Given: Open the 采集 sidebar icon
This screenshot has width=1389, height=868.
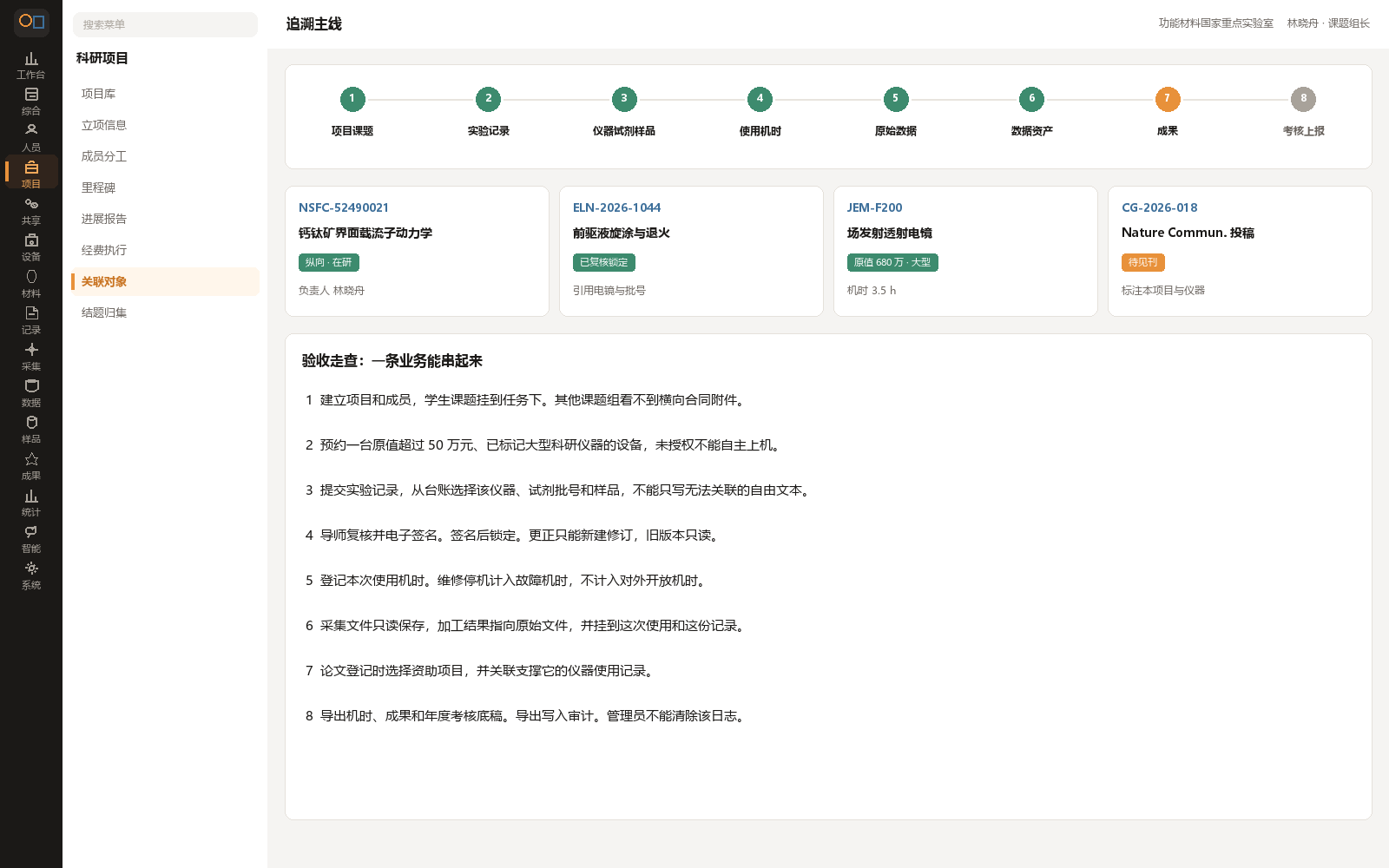Looking at the screenshot, I should 31,358.
